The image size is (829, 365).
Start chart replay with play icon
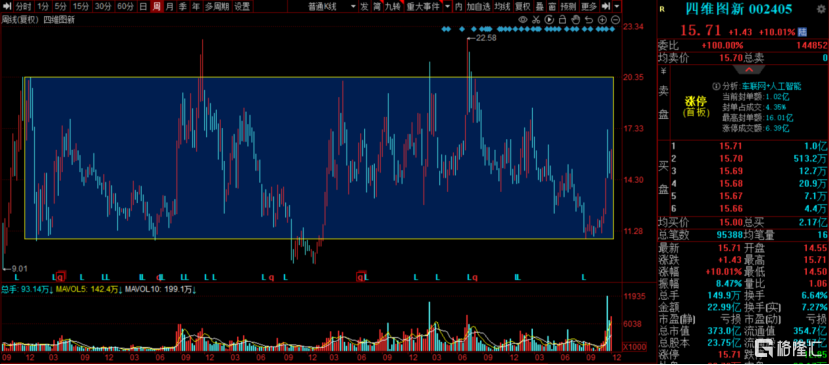(549, 20)
